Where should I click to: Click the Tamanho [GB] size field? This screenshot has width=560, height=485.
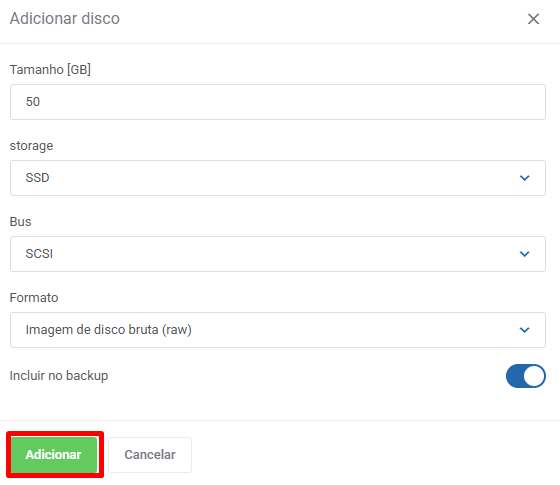[278, 102]
